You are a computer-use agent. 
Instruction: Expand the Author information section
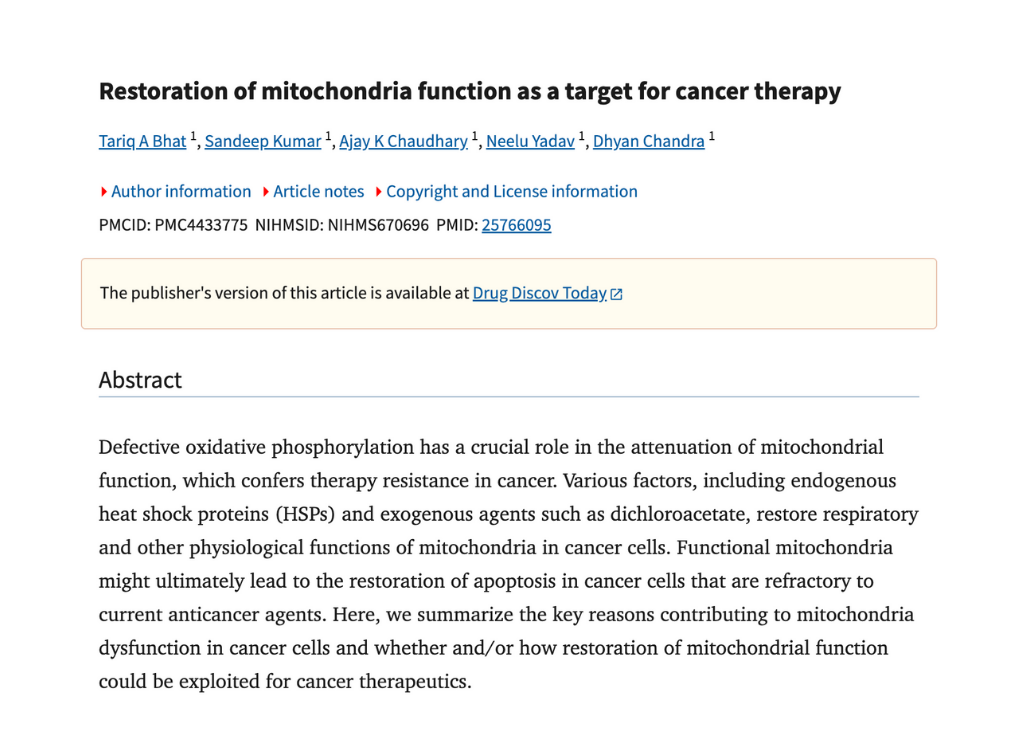click(x=181, y=191)
